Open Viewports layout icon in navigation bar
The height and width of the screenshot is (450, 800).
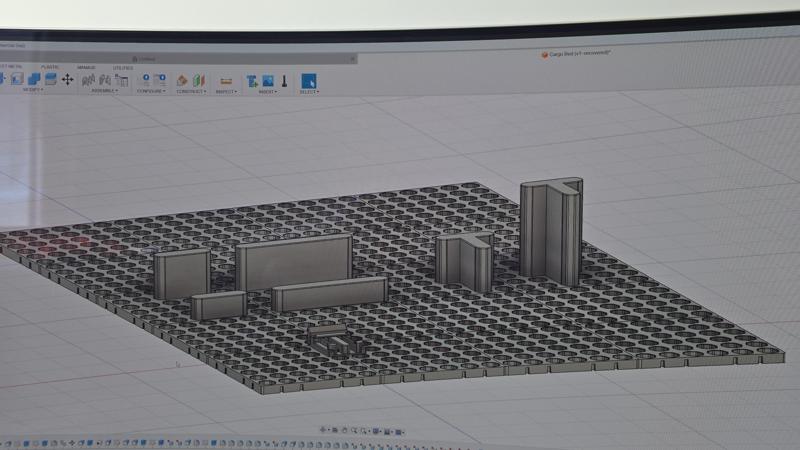398,432
